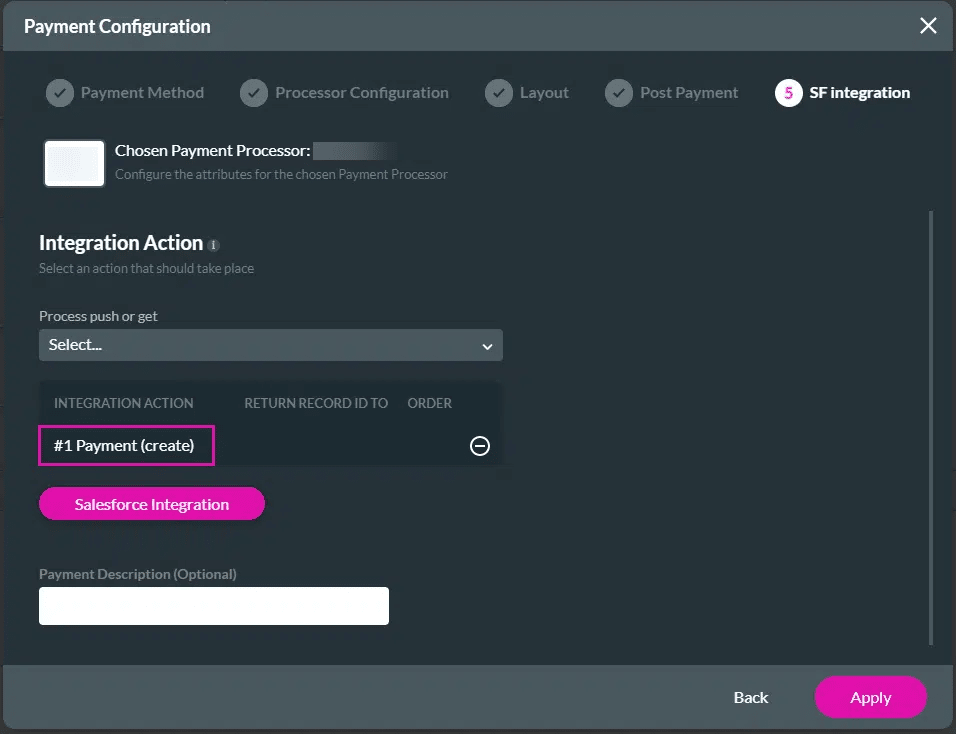Open the Process push or get dropdown

click(270, 344)
